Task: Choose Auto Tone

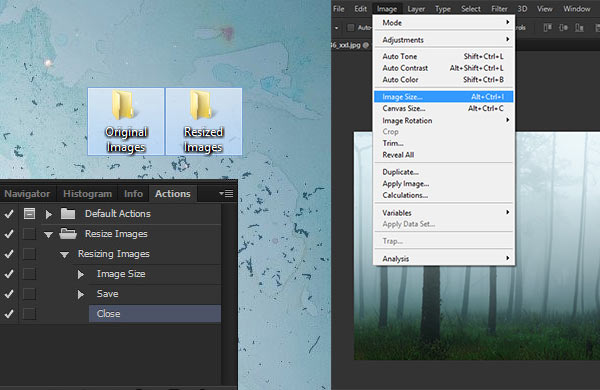Action: (x=444, y=56)
